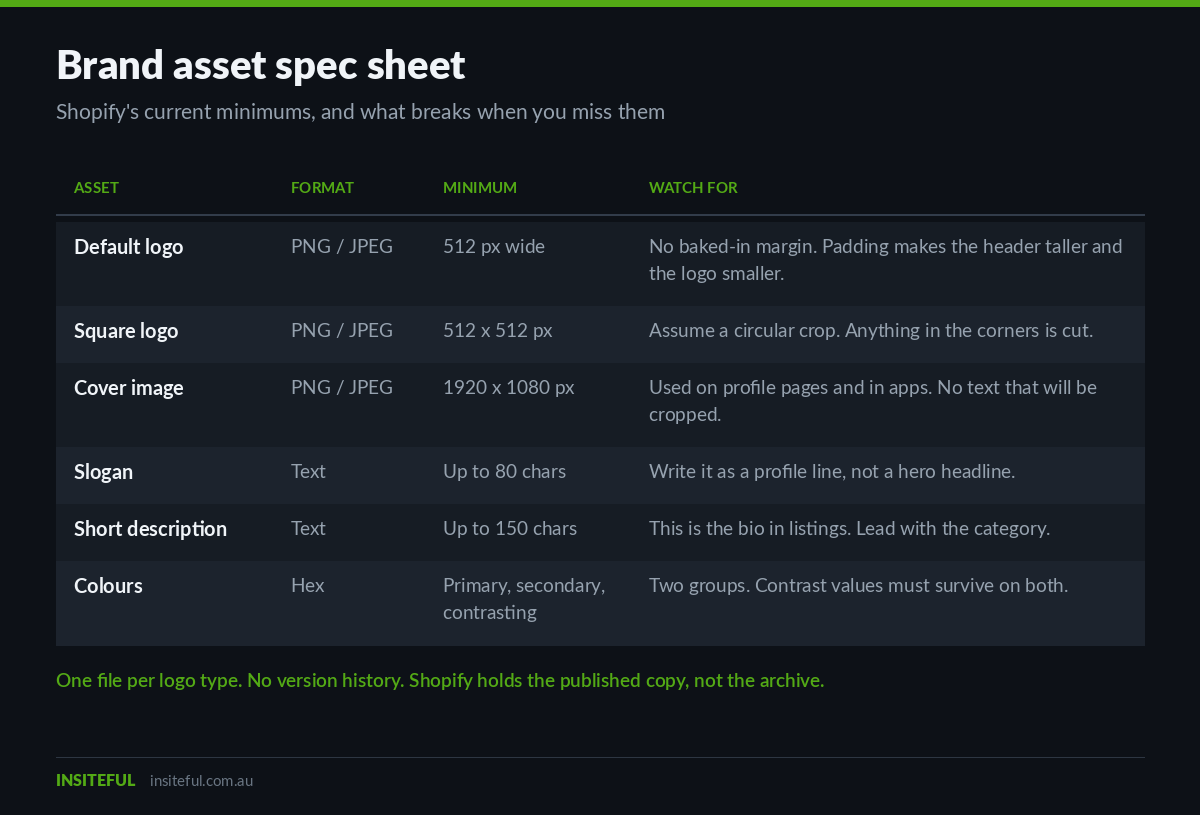Click the 'Two groups. Contrast values' note
This screenshot has width=1200, height=815.
click(x=858, y=585)
